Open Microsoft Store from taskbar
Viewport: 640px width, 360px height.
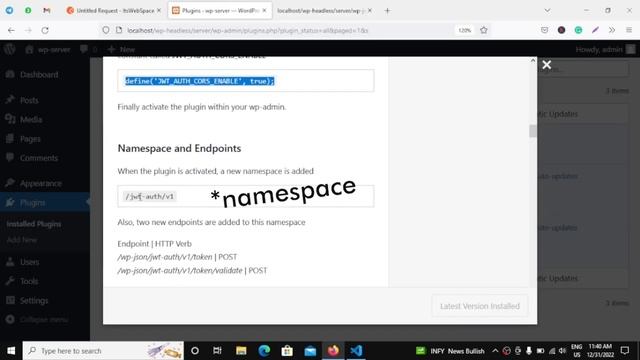click(x=287, y=351)
